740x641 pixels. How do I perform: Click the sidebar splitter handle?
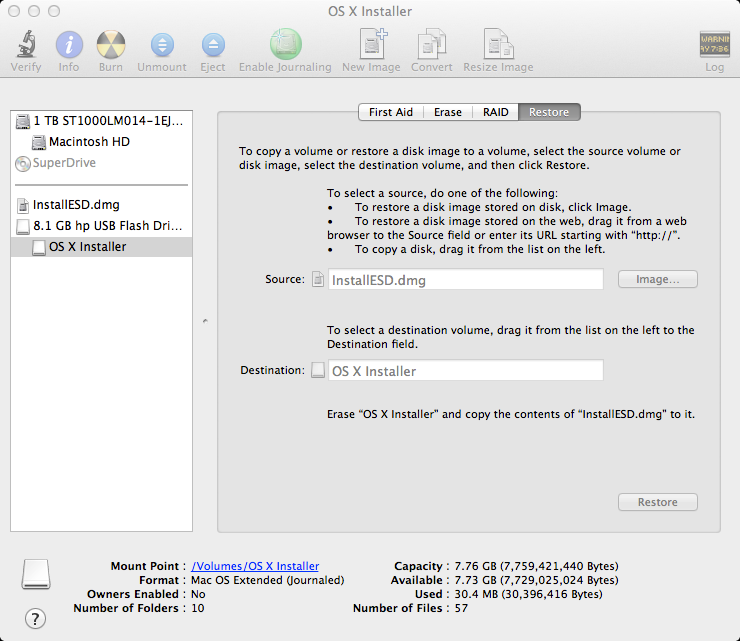tap(205, 321)
